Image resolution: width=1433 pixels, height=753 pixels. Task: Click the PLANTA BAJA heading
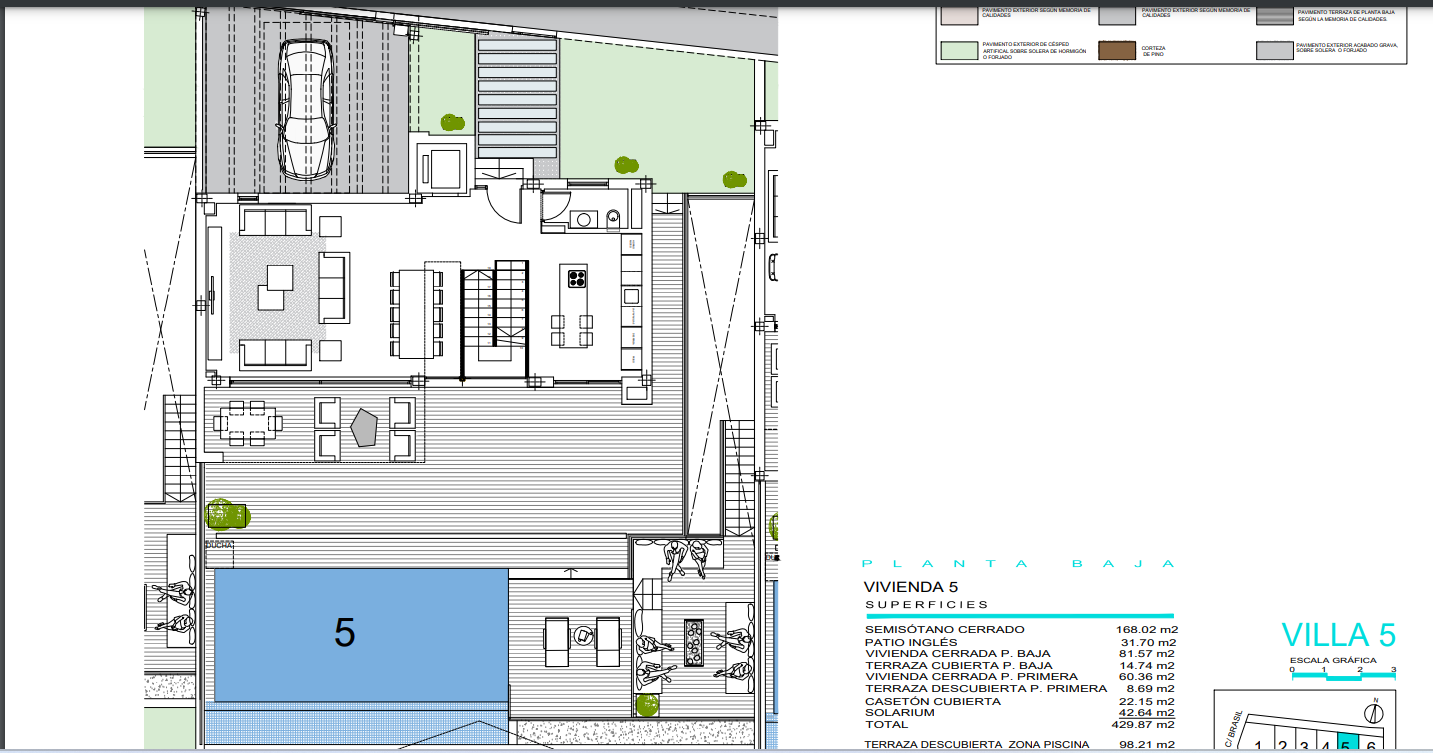coord(1018,565)
